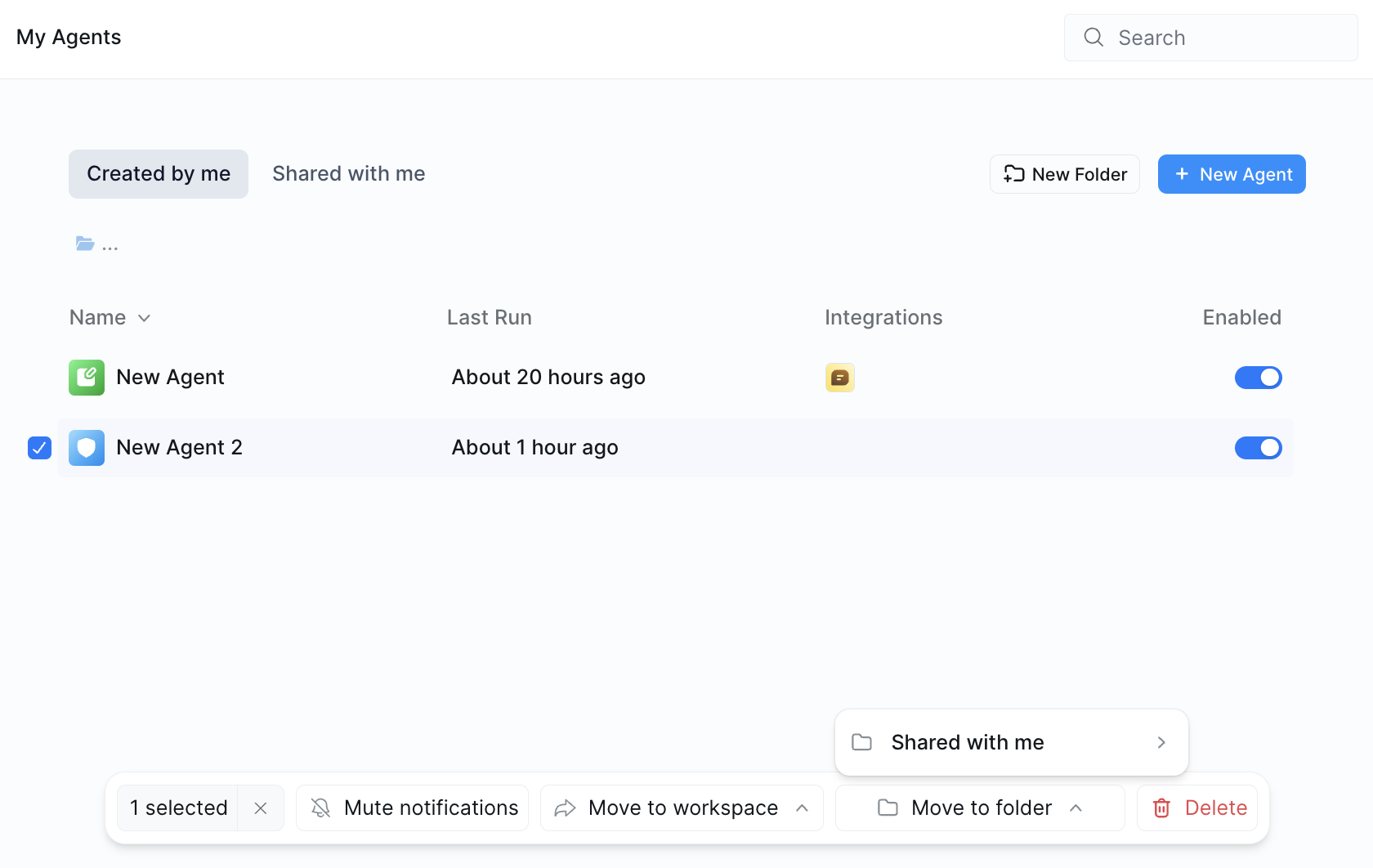Disable the Enabled toggle for New Agent

tap(1259, 377)
